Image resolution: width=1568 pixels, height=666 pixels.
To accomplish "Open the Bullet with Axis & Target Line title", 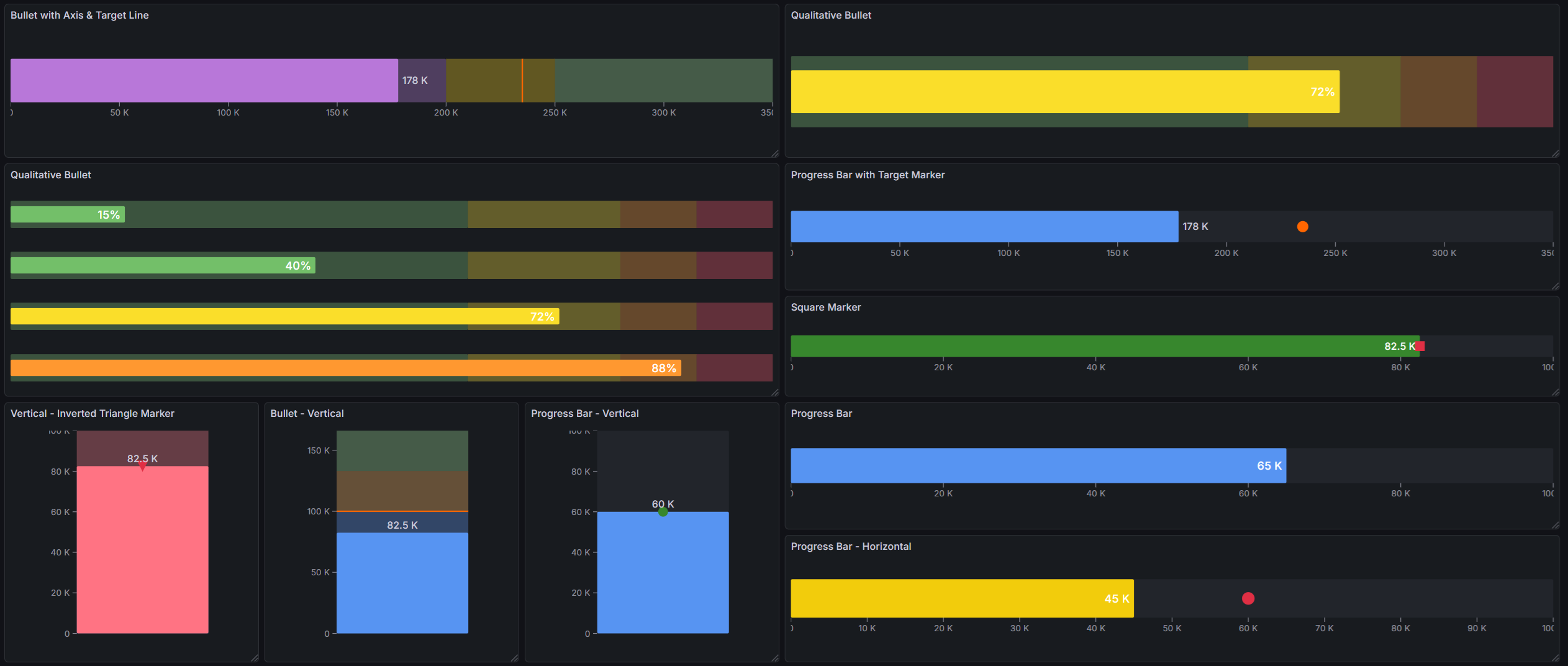I will 79,15.
